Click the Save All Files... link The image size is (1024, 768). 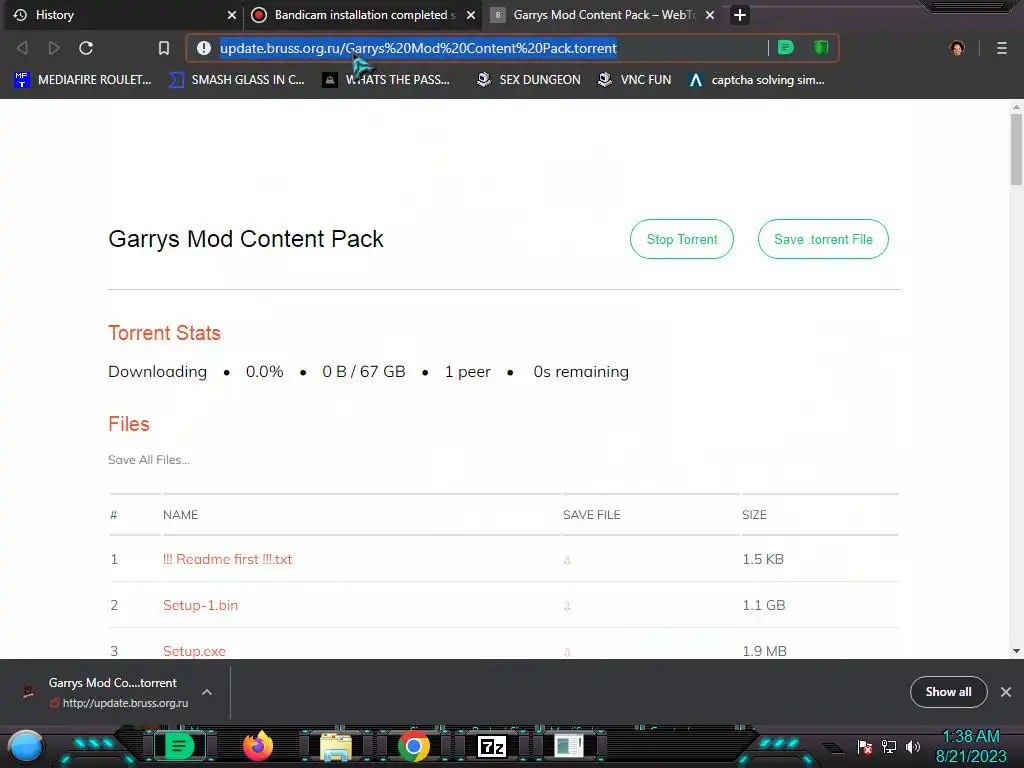click(149, 460)
